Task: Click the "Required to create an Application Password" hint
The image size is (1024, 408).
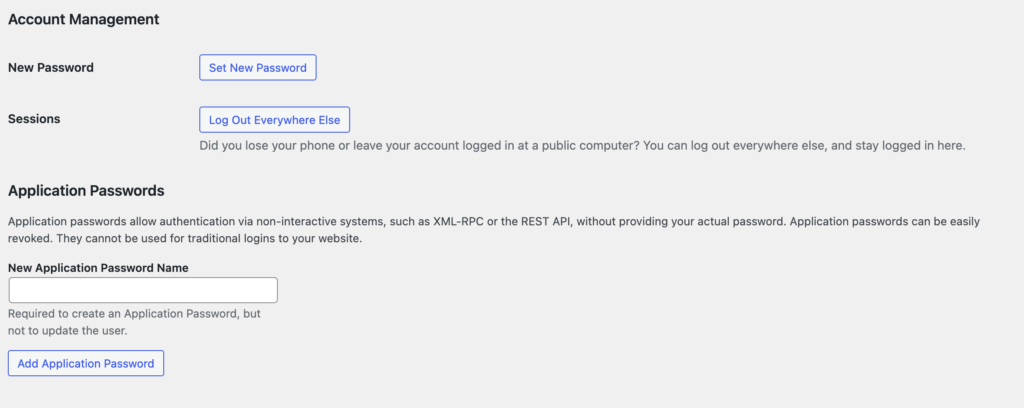Action: pyautogui.click(x=132, y=314)
